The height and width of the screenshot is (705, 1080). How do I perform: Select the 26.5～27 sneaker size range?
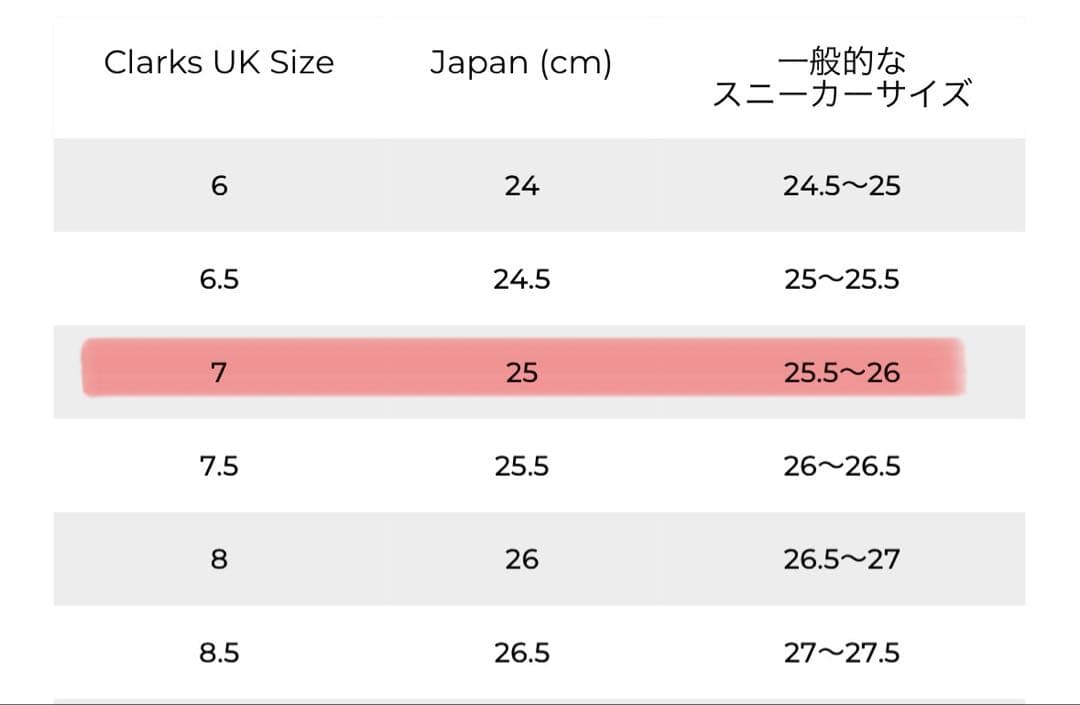pos(841,559)
